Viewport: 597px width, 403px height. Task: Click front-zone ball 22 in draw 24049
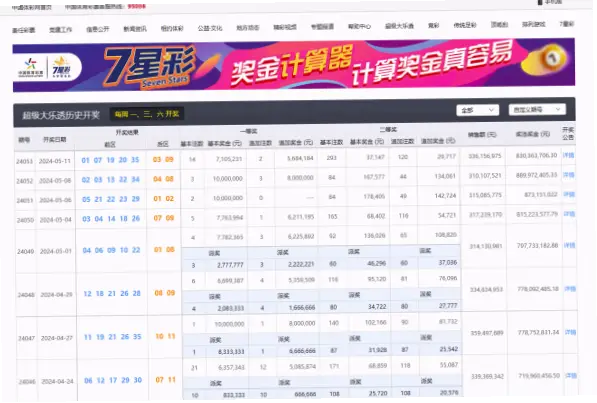click(x=136, y=250)
